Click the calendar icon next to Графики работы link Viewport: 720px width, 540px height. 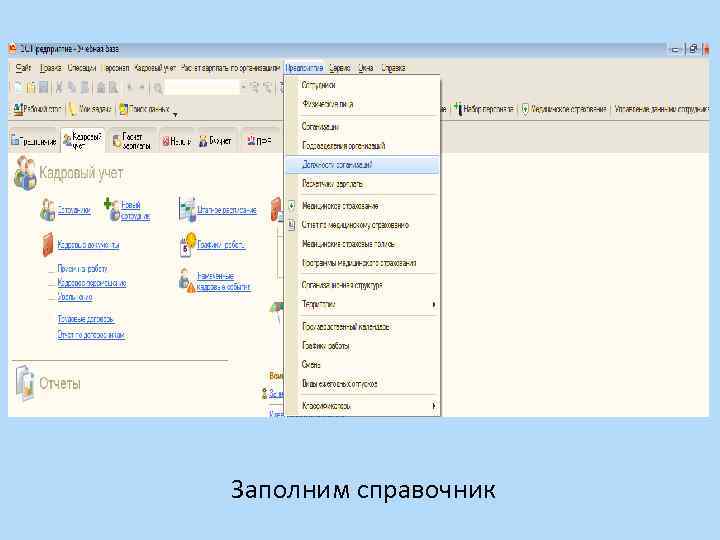click(x=187, y=245)
